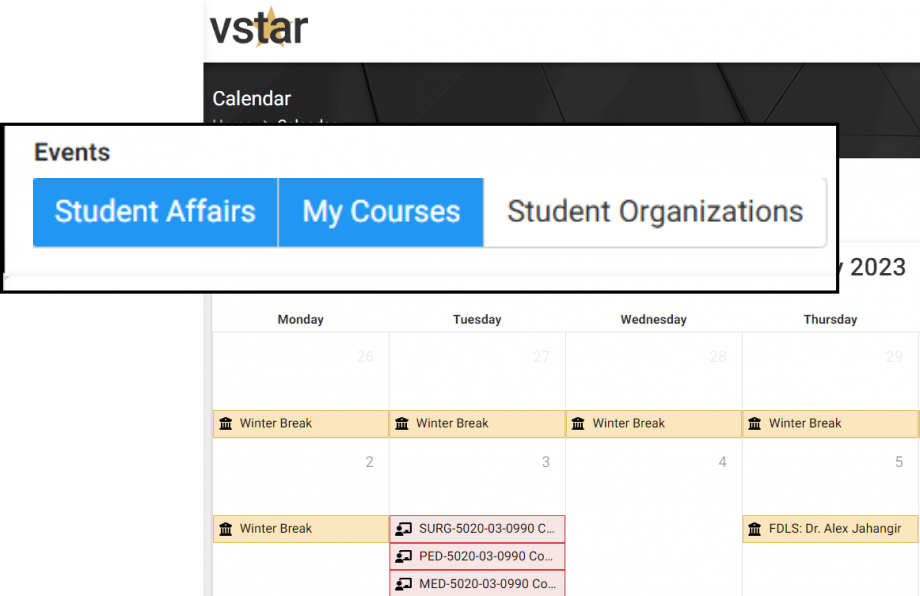Click the course icon on PED-5020-03-0990 event
This screenshot has width=920, height=596.
click(404, 556)
